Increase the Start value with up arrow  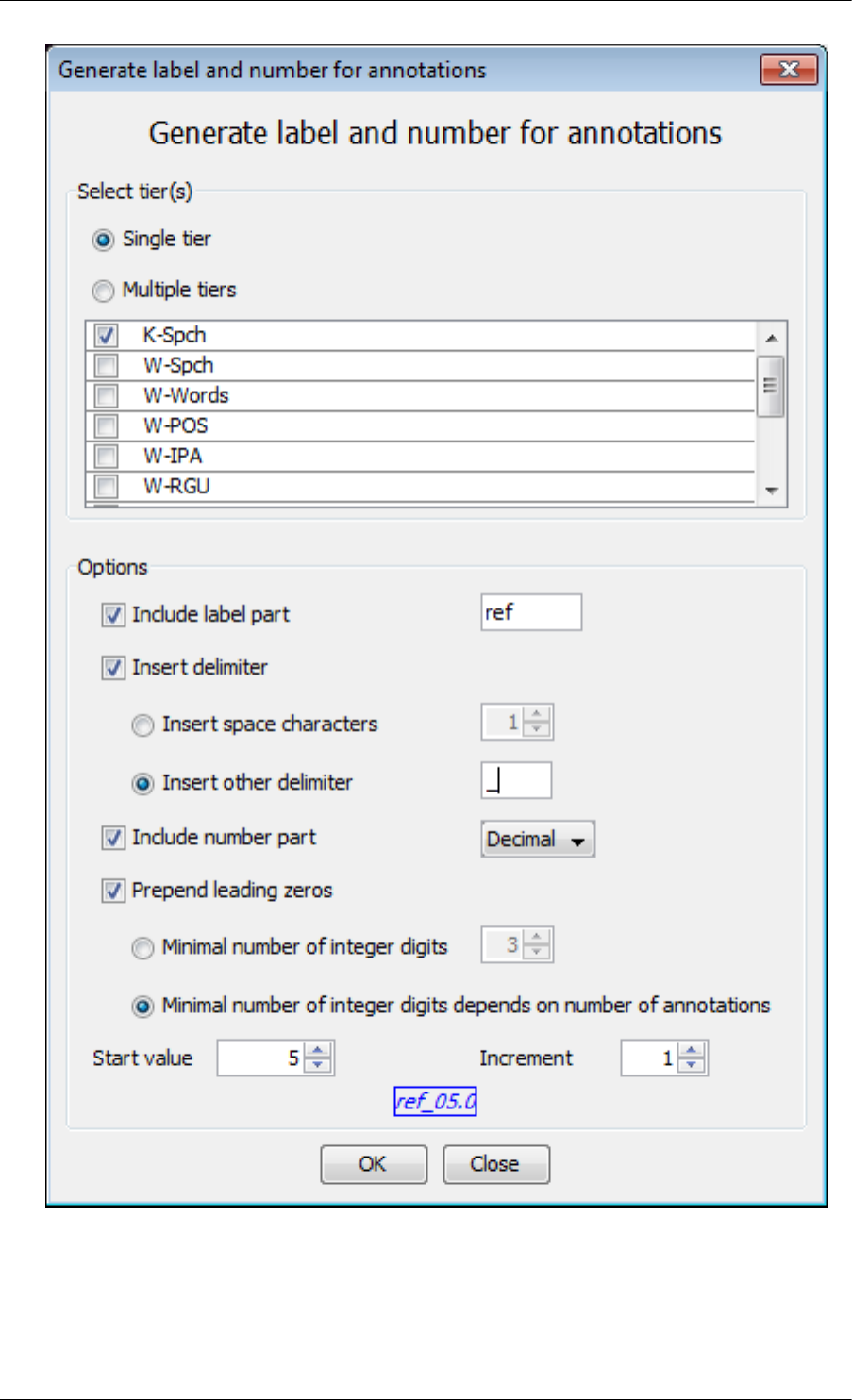(319, 1051)
